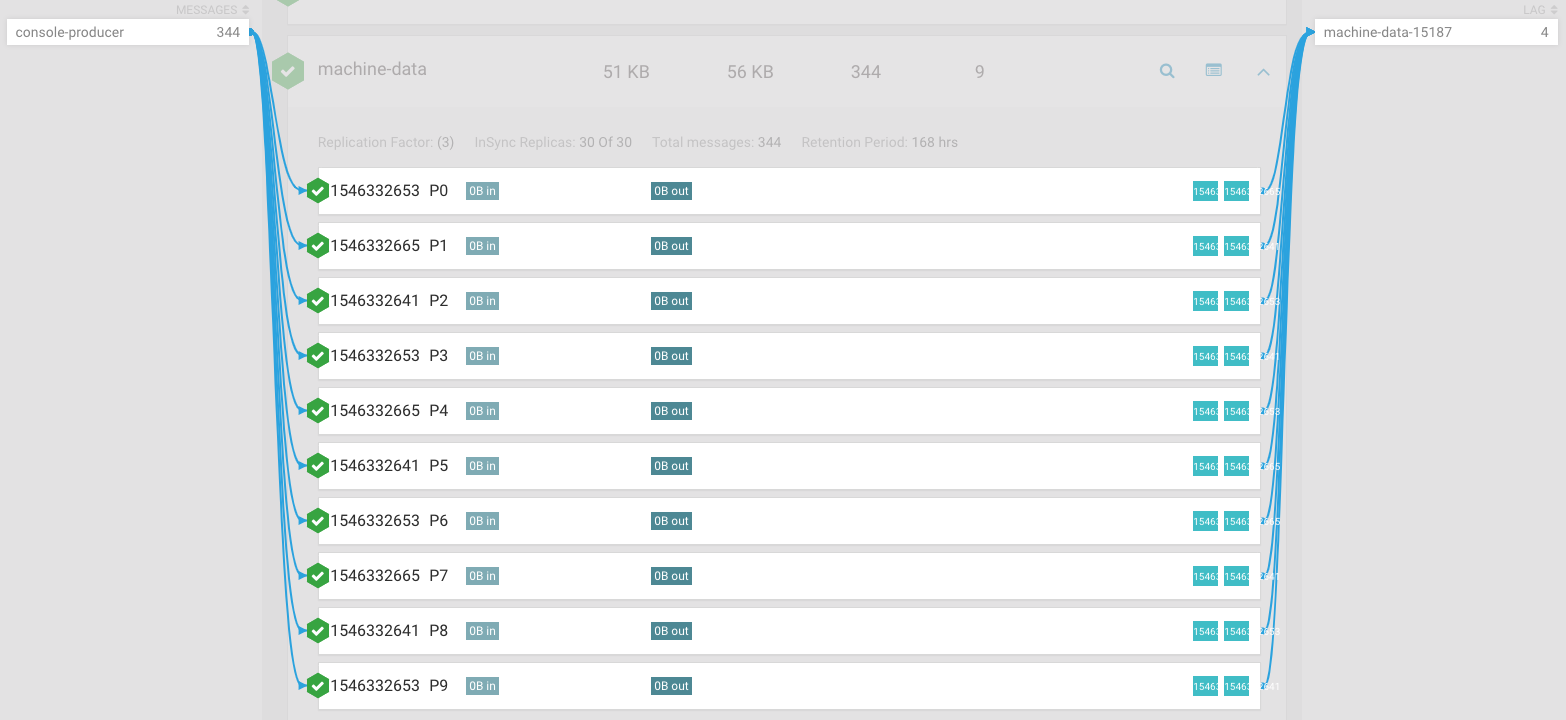Select the partition P8 row label
The width and height of the screenshot is (1566, 720).
438,630
